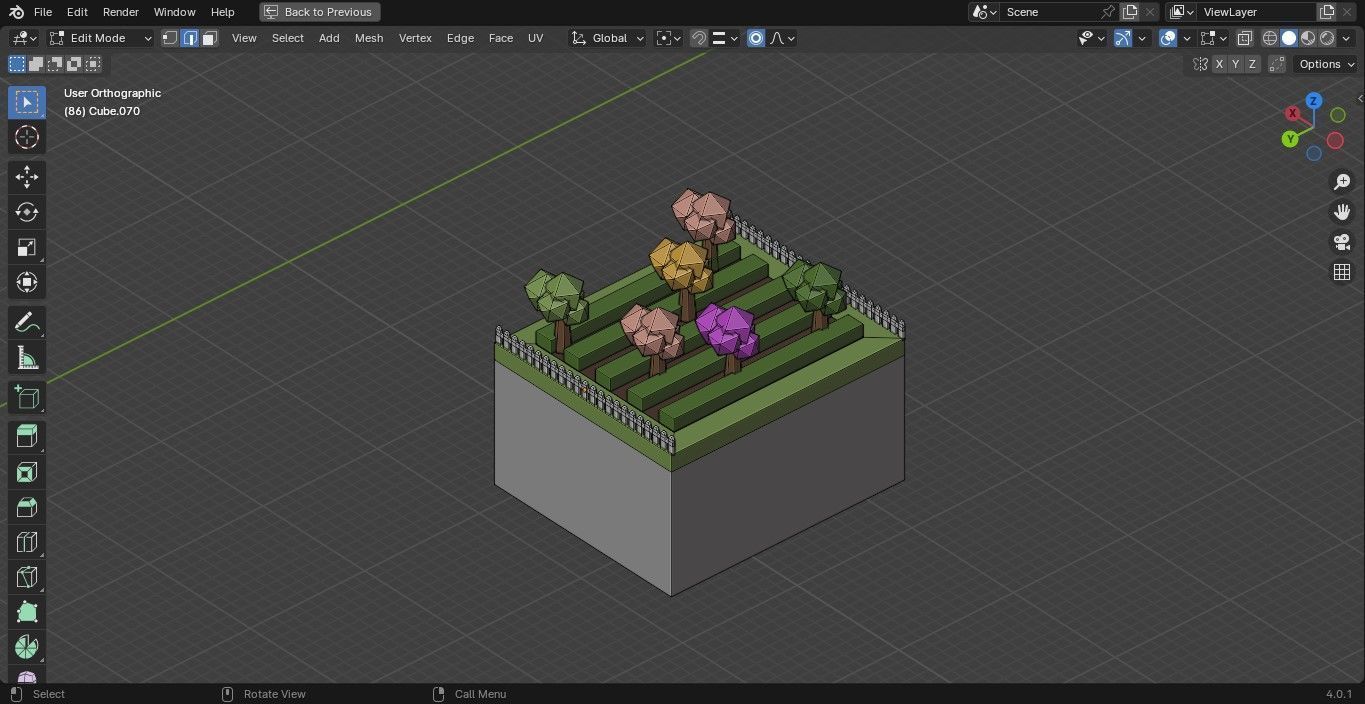1365x704 pixels.
Task: Open the Options dropdown
Action: (1325, 64)
